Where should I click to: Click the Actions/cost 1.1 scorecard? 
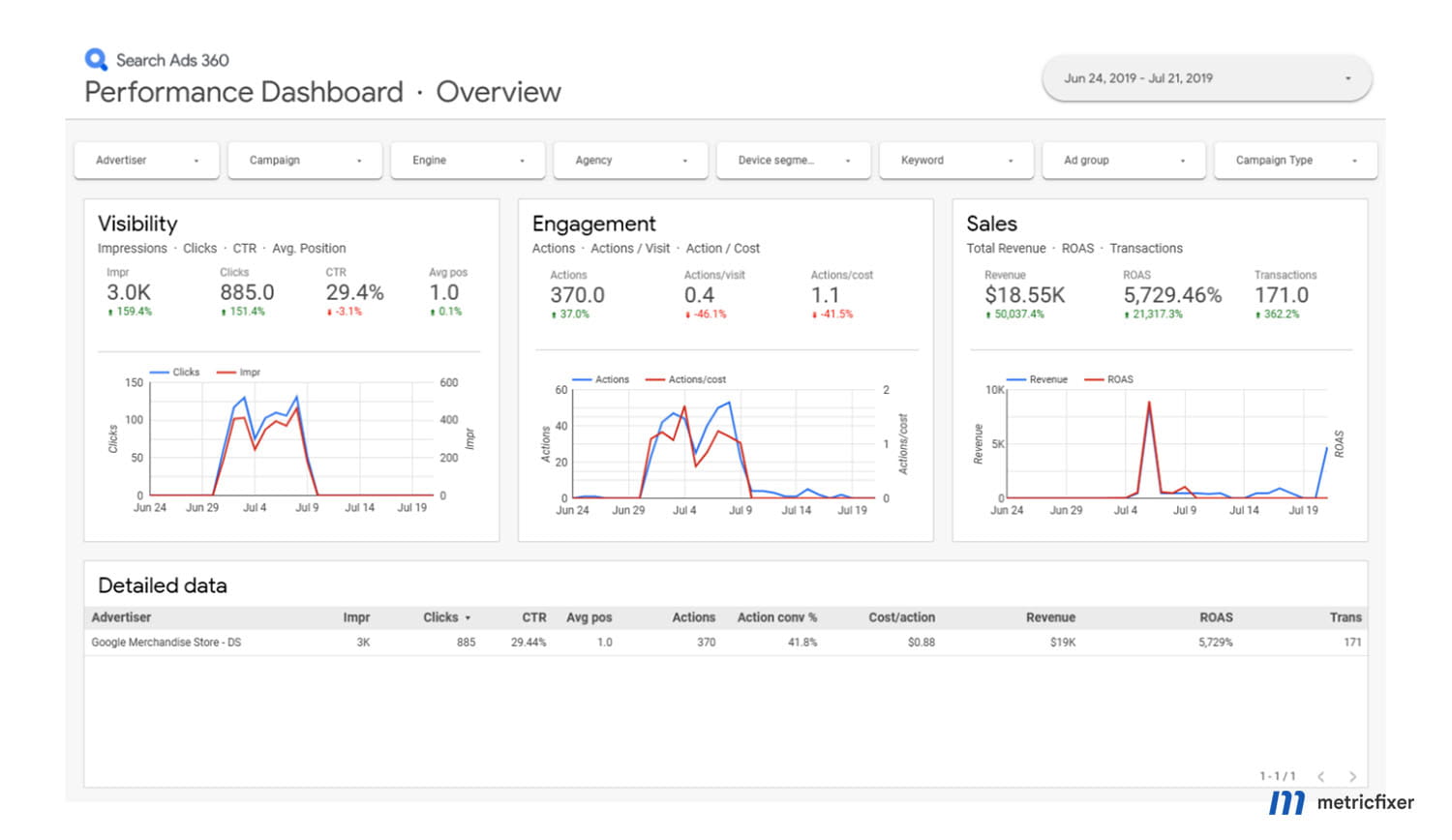840,295
